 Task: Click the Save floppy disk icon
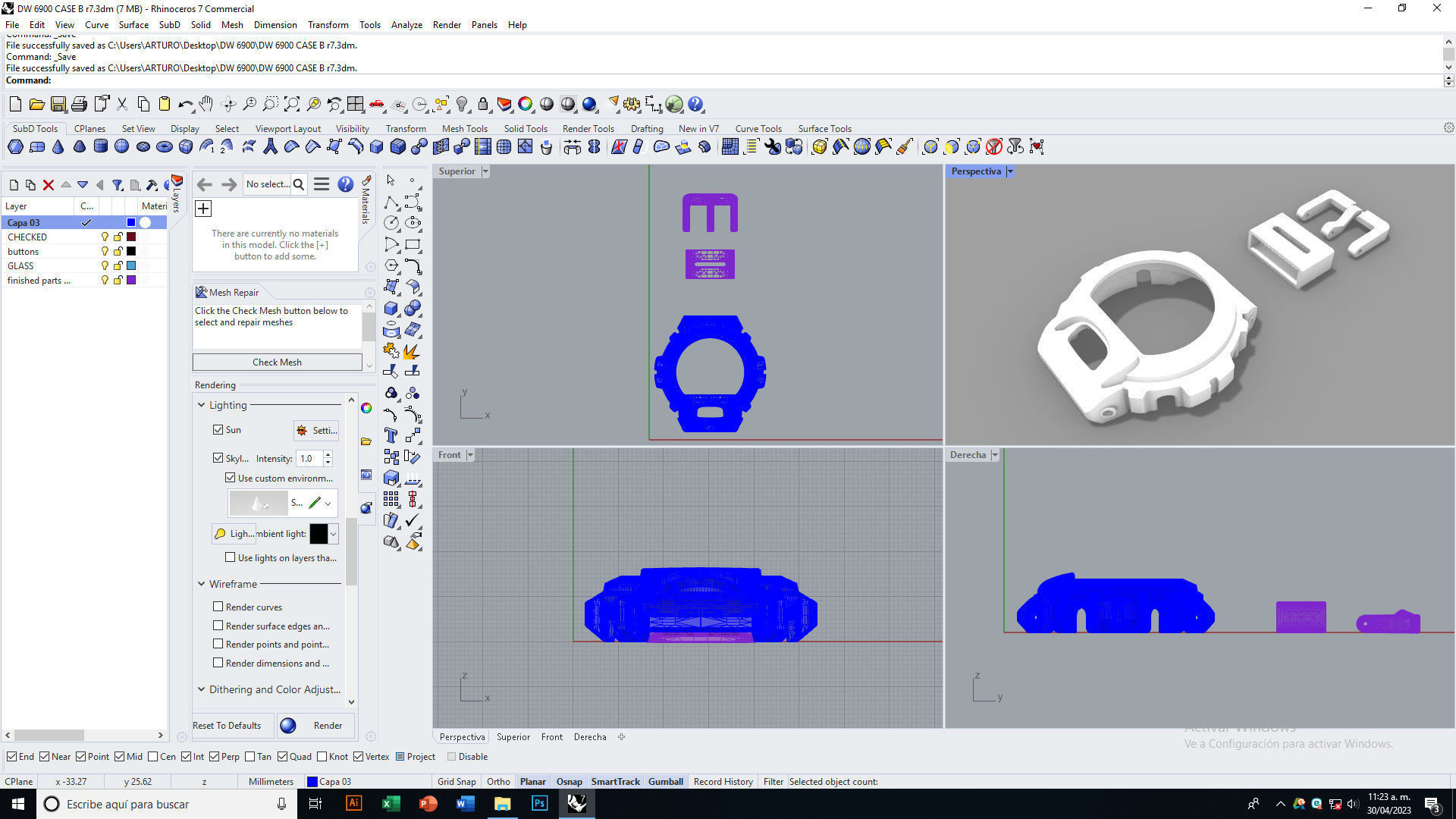[x=58, y=105]
